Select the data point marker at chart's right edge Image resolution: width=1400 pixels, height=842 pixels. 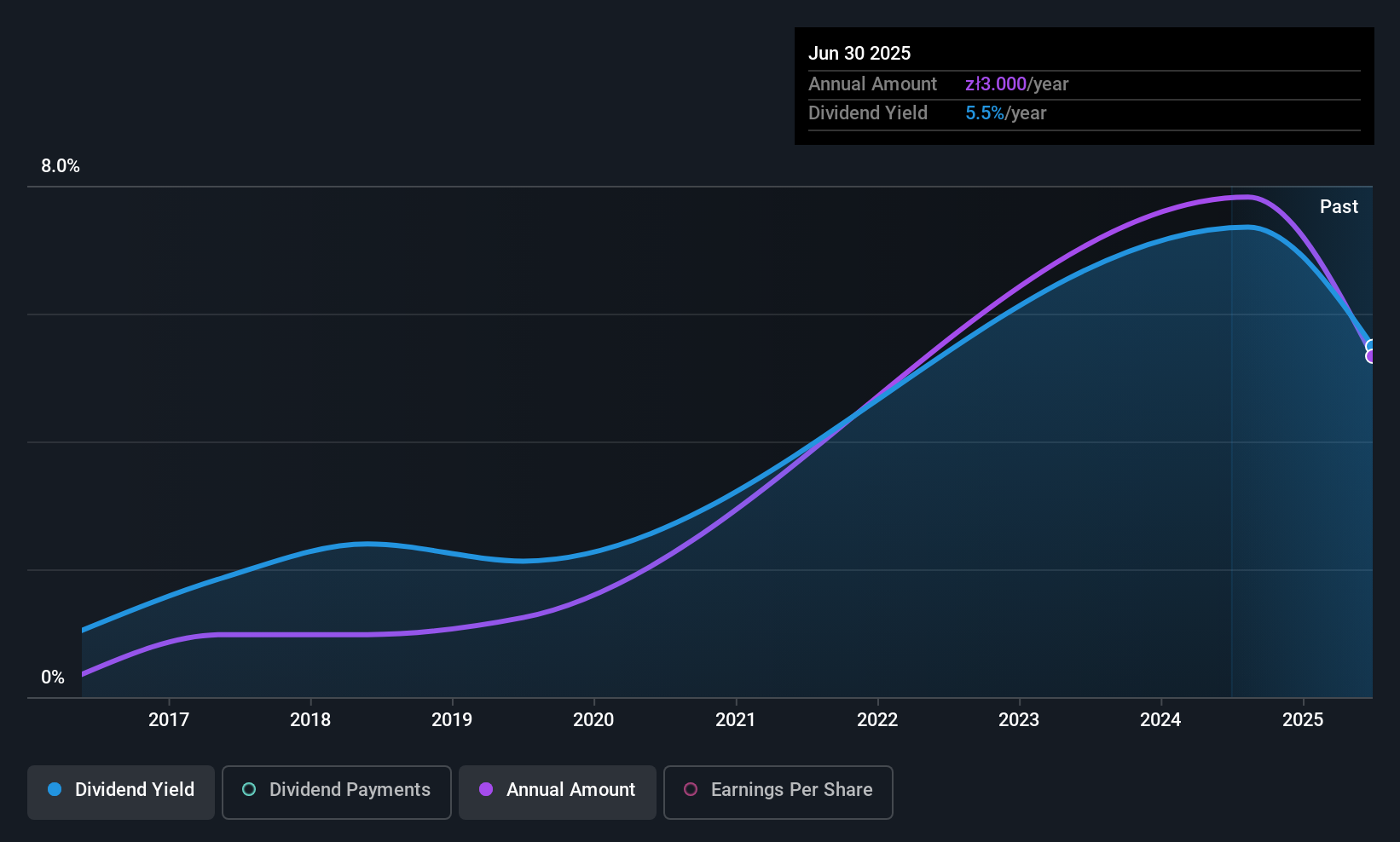pos(1370,349)
